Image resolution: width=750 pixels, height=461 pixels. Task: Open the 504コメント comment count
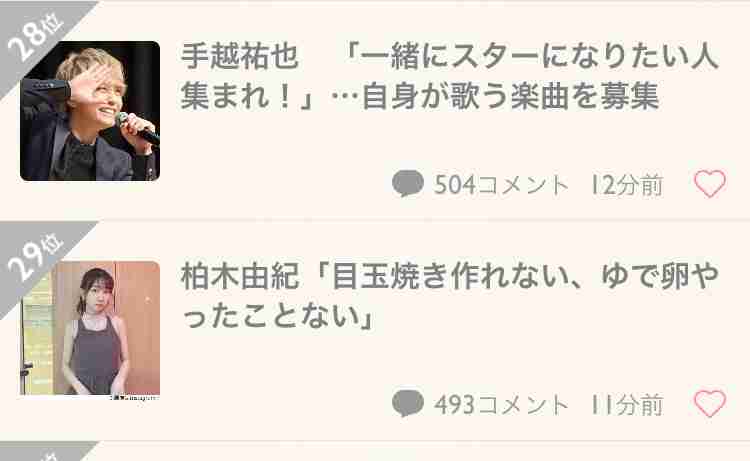point(501,185)
